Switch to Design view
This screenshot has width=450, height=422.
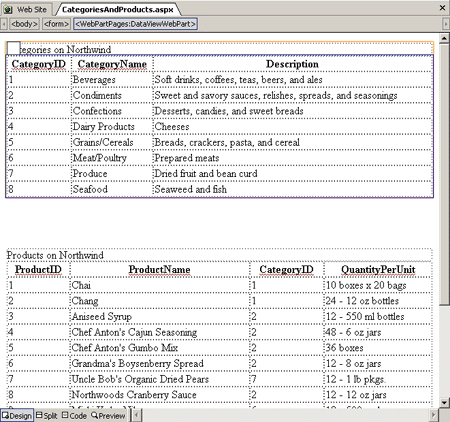click(17, 416)
